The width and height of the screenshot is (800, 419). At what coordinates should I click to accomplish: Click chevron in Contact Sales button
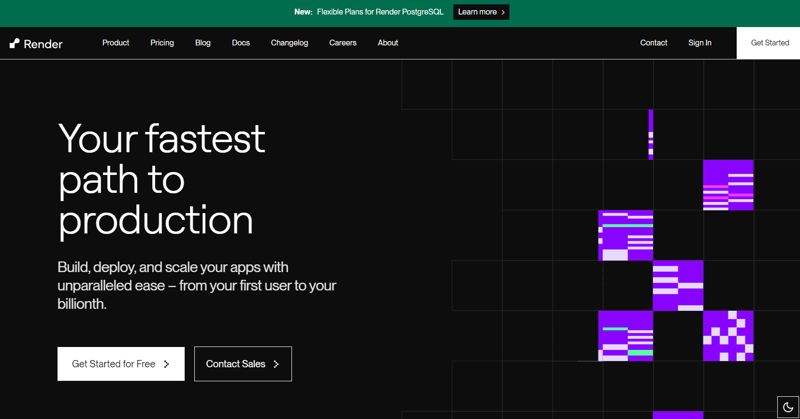click(x=276, y=364)
